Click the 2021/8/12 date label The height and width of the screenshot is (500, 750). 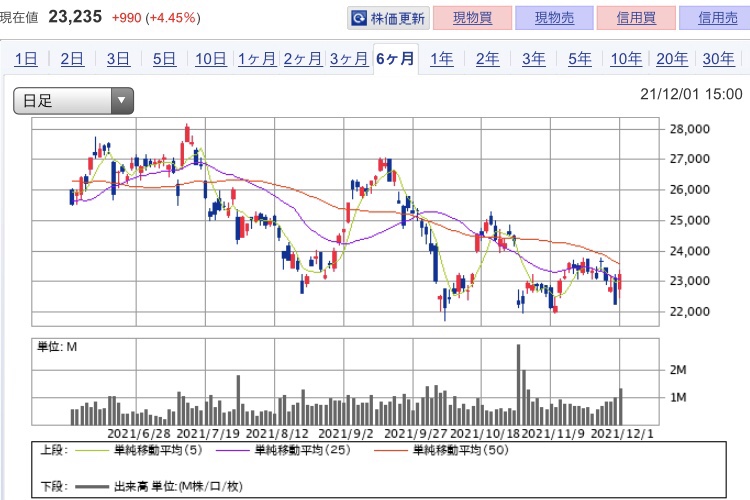tap(277, 434)
